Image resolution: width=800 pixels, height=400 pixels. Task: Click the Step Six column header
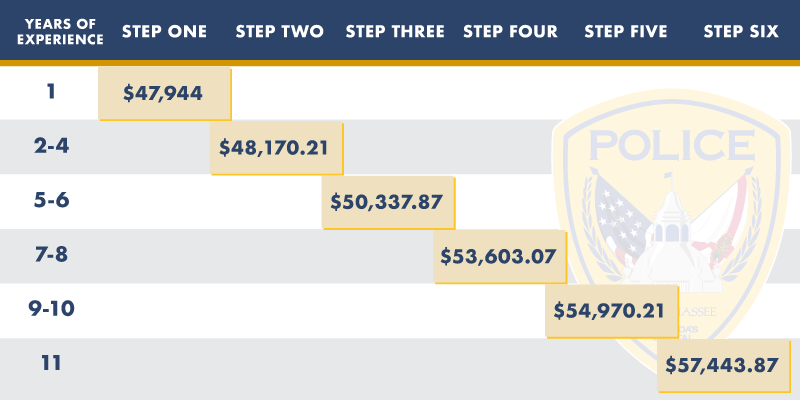point(740,32)
